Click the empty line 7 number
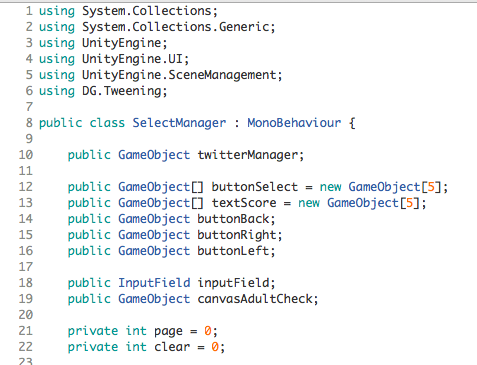Viewport: 477px width, 365px height. point(29,107)
